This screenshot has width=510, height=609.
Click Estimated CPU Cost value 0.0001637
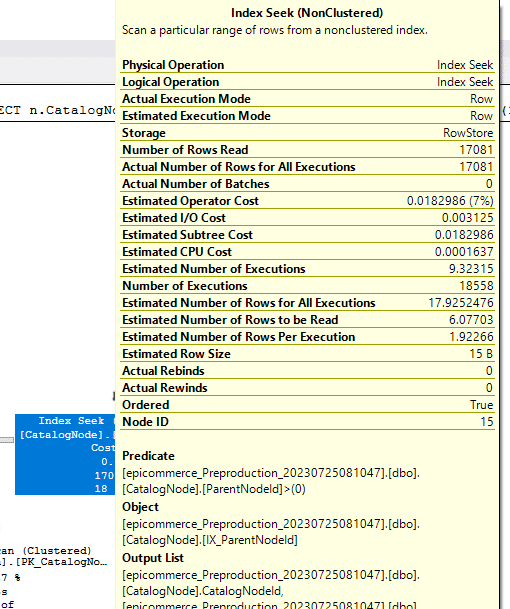(464, 252)
